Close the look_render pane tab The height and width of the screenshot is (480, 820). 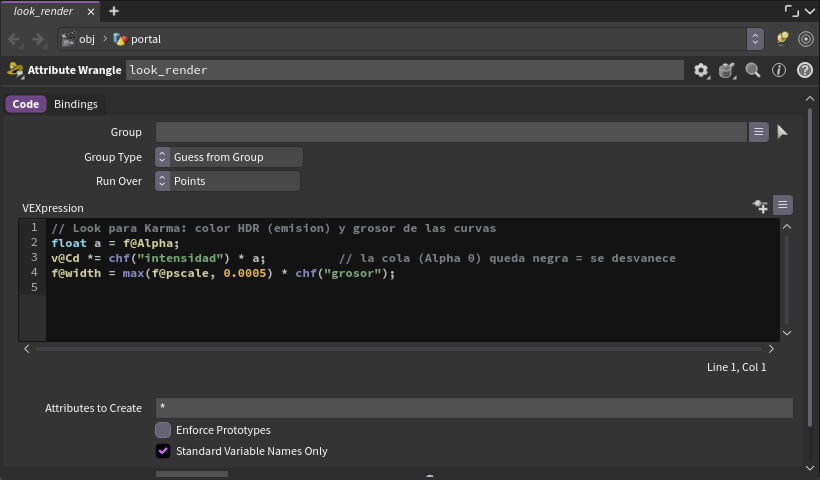[91, 12]
